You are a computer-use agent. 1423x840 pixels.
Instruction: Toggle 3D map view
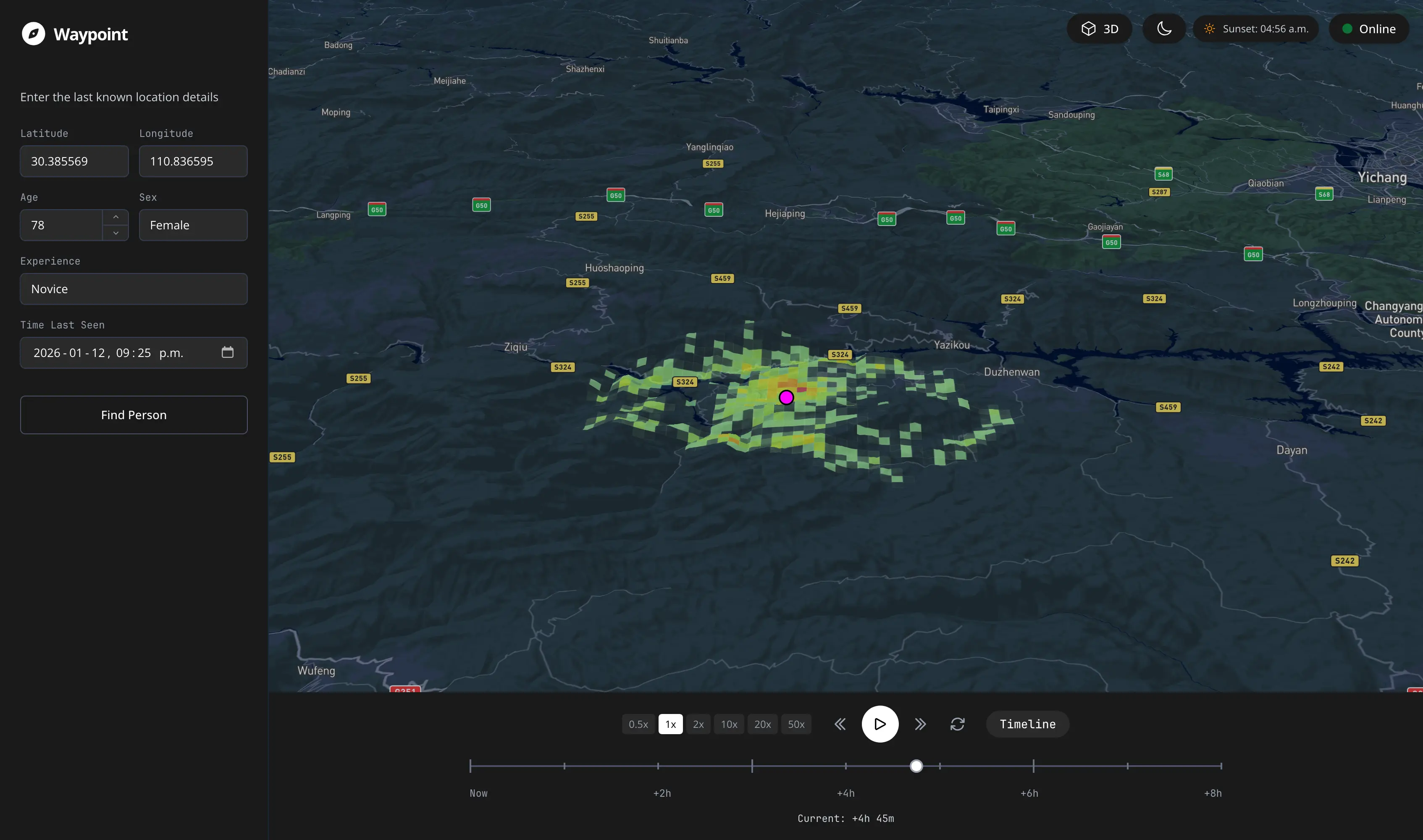(x=1099, y=28)
